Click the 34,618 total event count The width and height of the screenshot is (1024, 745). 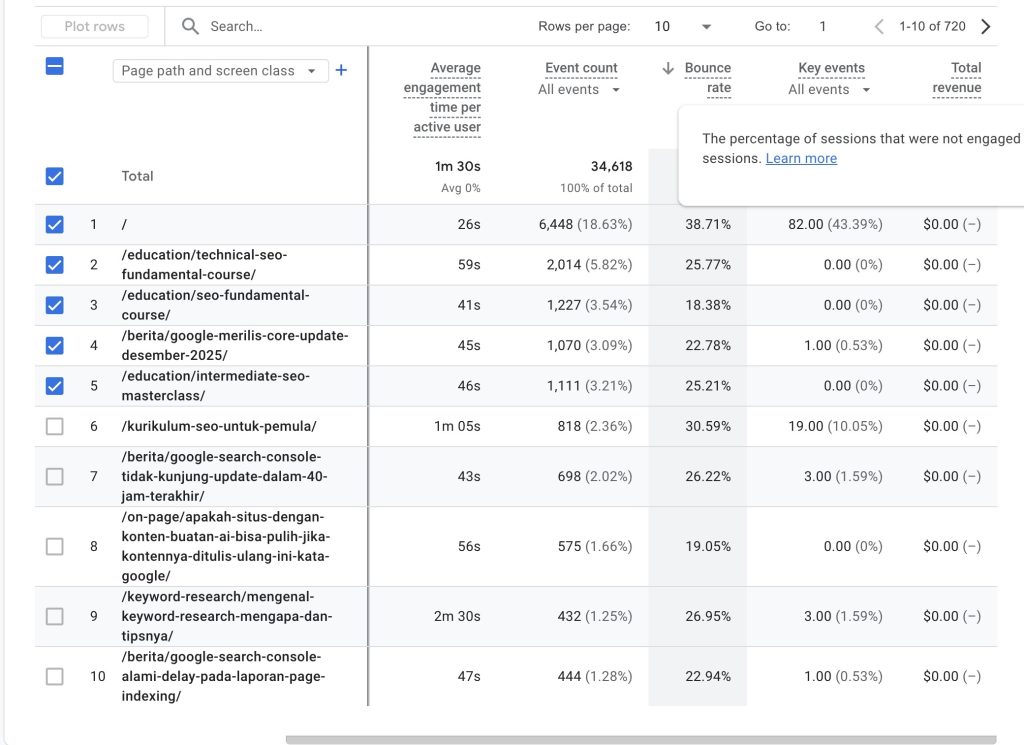coord(611,166)
